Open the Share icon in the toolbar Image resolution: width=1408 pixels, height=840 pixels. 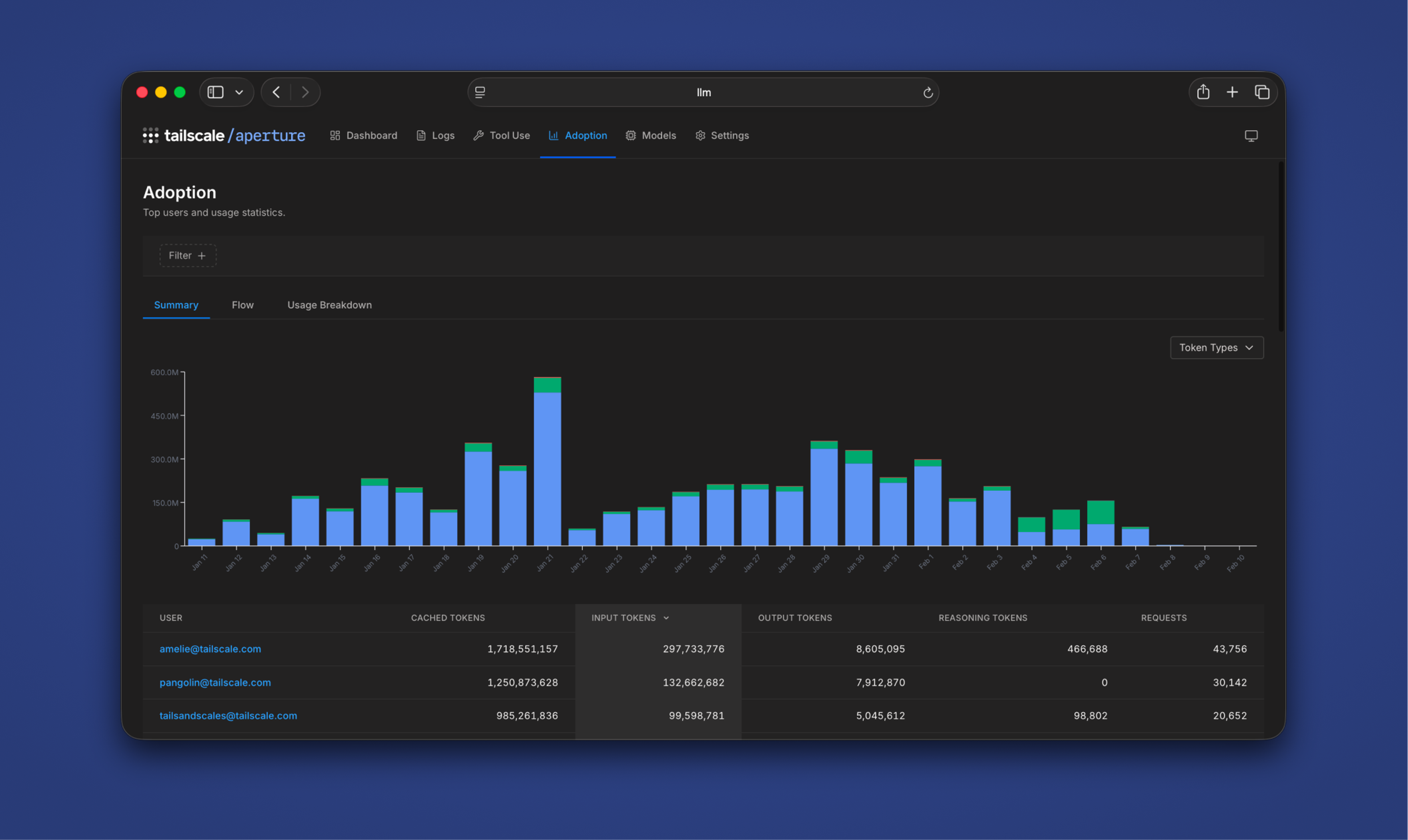[1203, 92]
